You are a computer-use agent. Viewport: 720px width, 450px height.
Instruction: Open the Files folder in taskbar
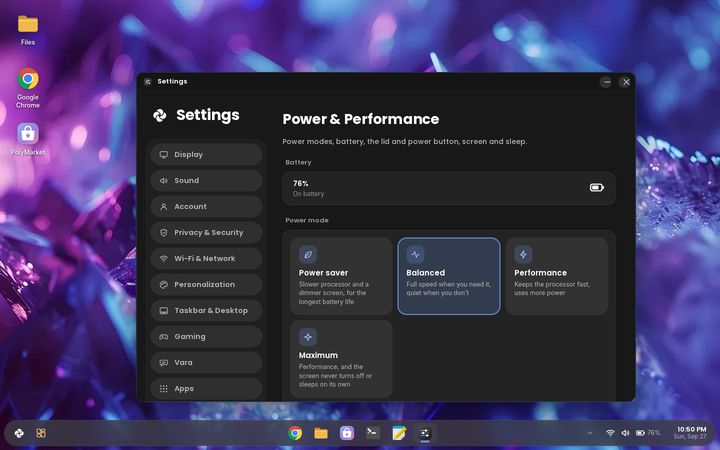click(321, 433)
